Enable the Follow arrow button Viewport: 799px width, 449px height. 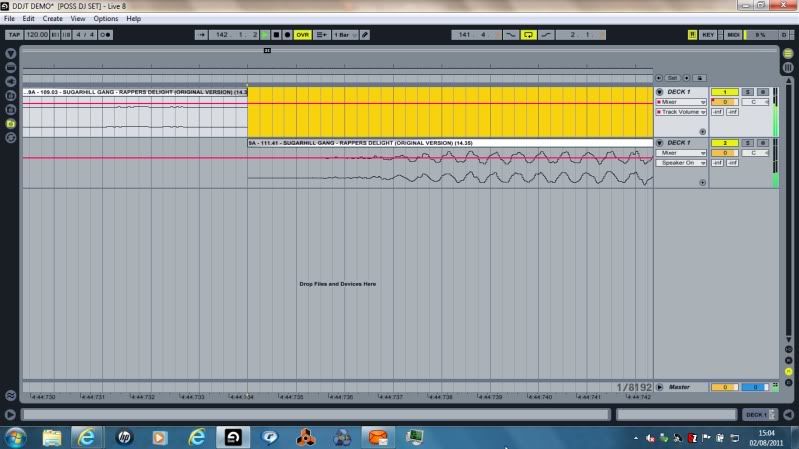pos(202,34)
